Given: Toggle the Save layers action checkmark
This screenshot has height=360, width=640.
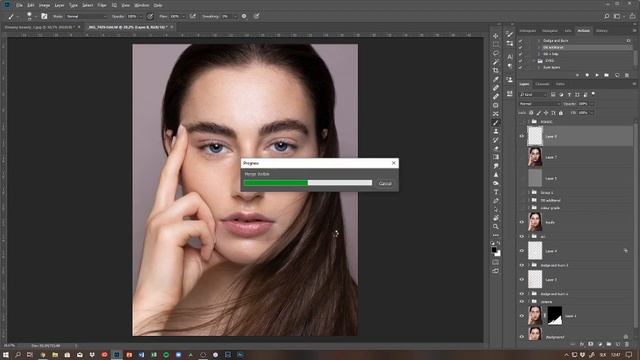Looking at the screenshot, I should 520,67.
